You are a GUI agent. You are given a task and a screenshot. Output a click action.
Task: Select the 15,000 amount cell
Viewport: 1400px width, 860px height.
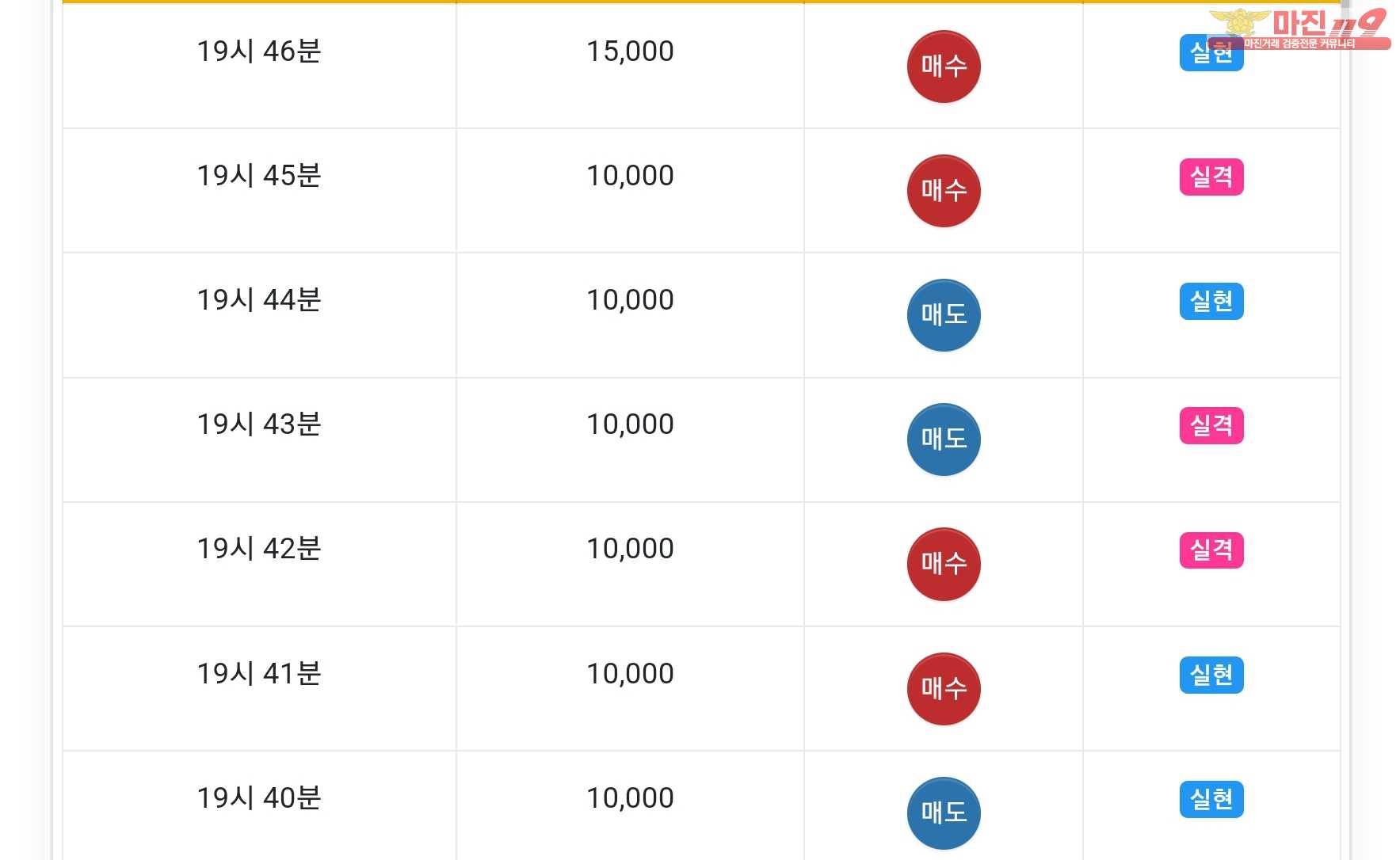pyautogui.click(x=630, y=51)
